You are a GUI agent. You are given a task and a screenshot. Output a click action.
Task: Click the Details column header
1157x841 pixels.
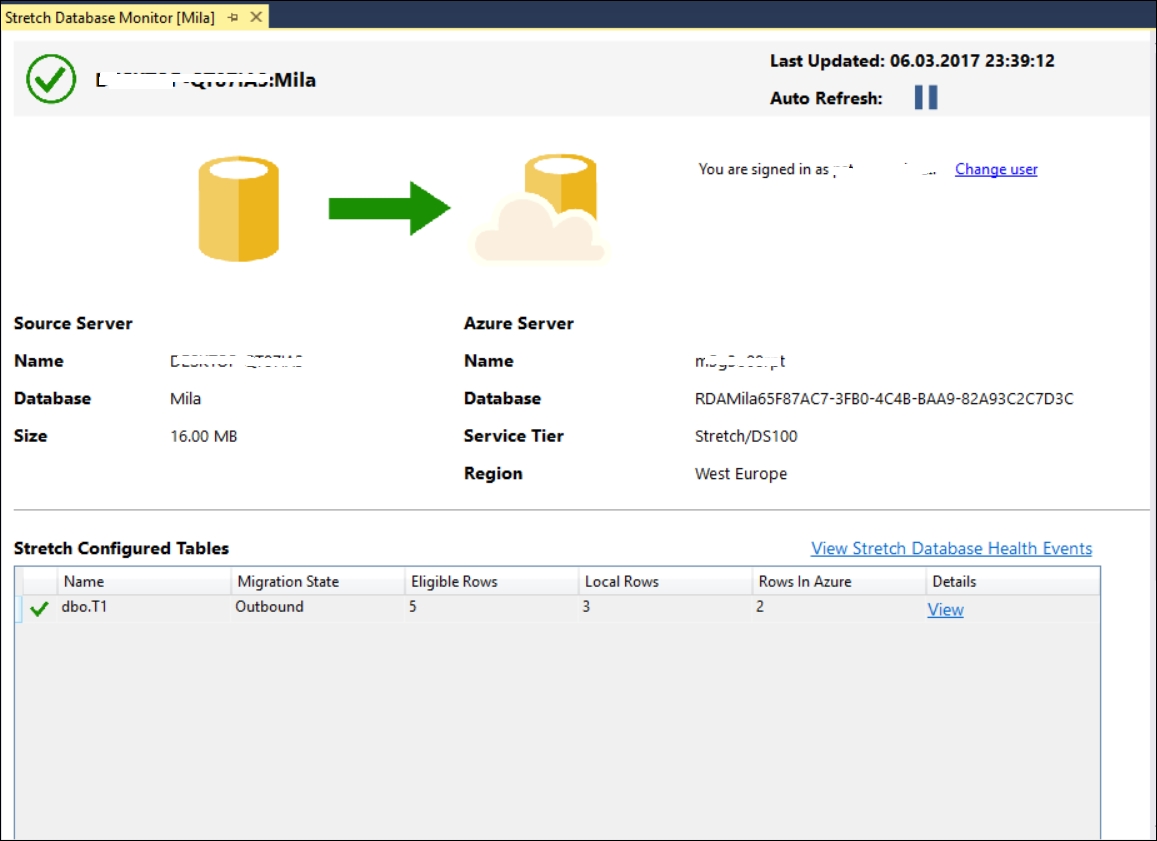click(x=1012, y=581)
